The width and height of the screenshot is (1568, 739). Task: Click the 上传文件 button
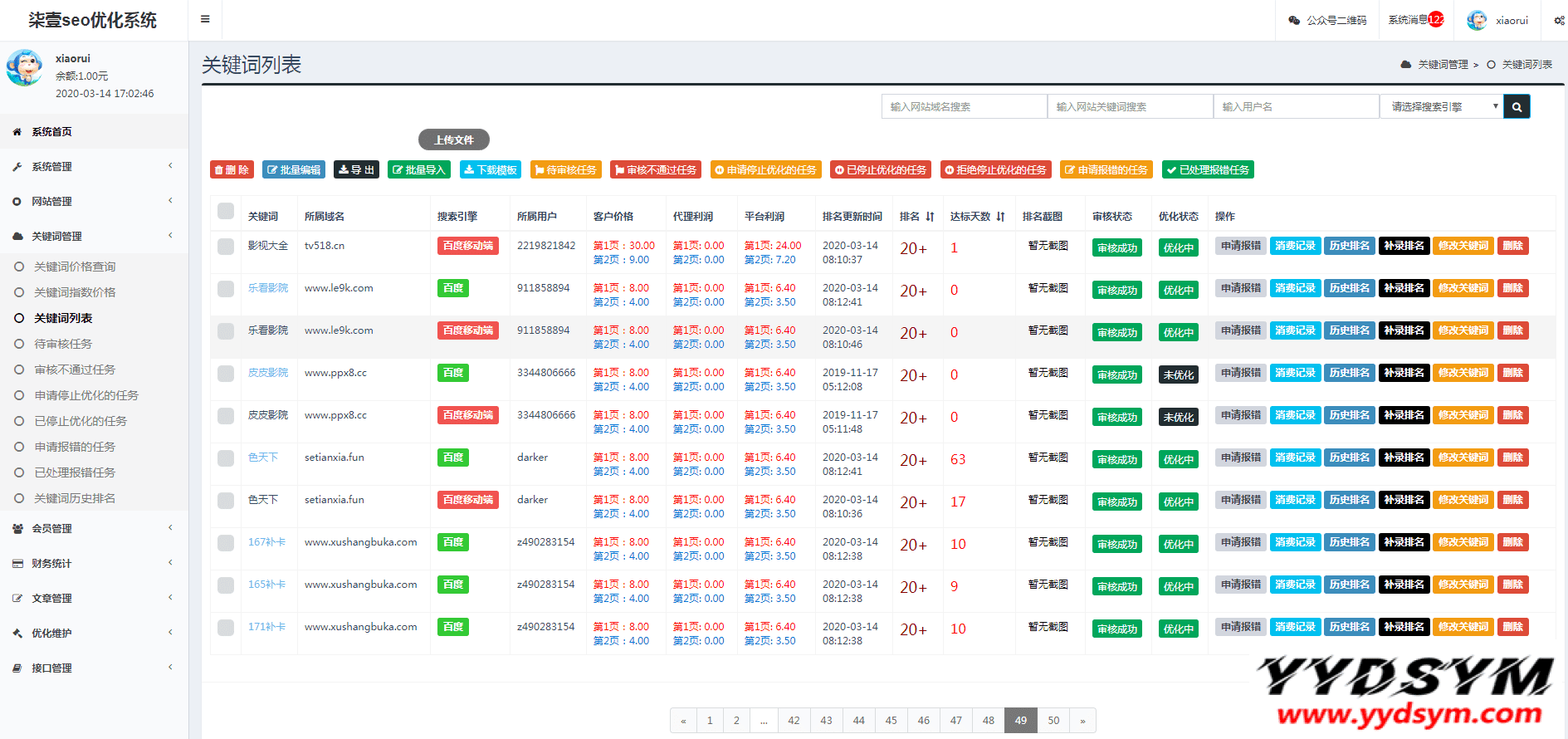[454, 139]
